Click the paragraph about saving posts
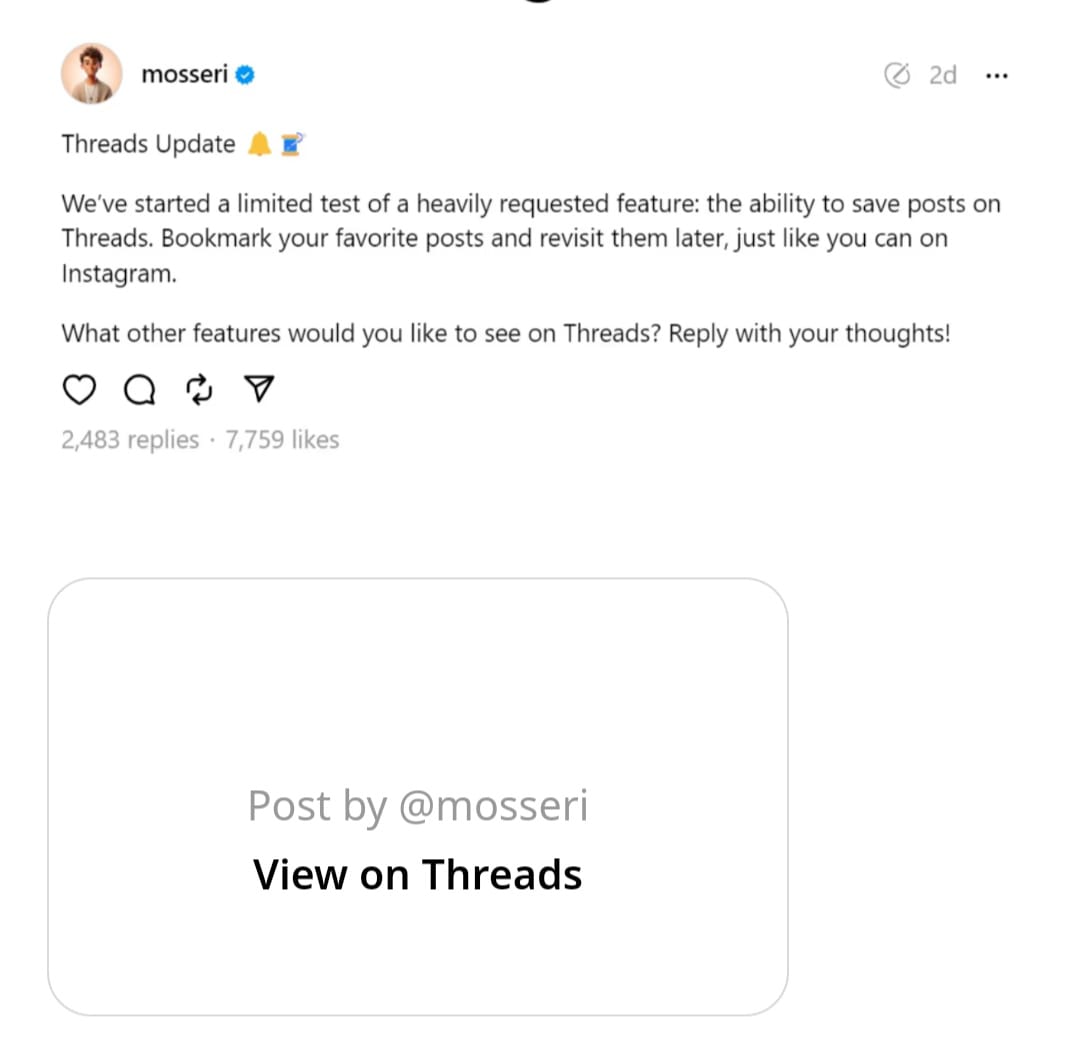The image size is (1080, 1041). click(x=530, y=239)
